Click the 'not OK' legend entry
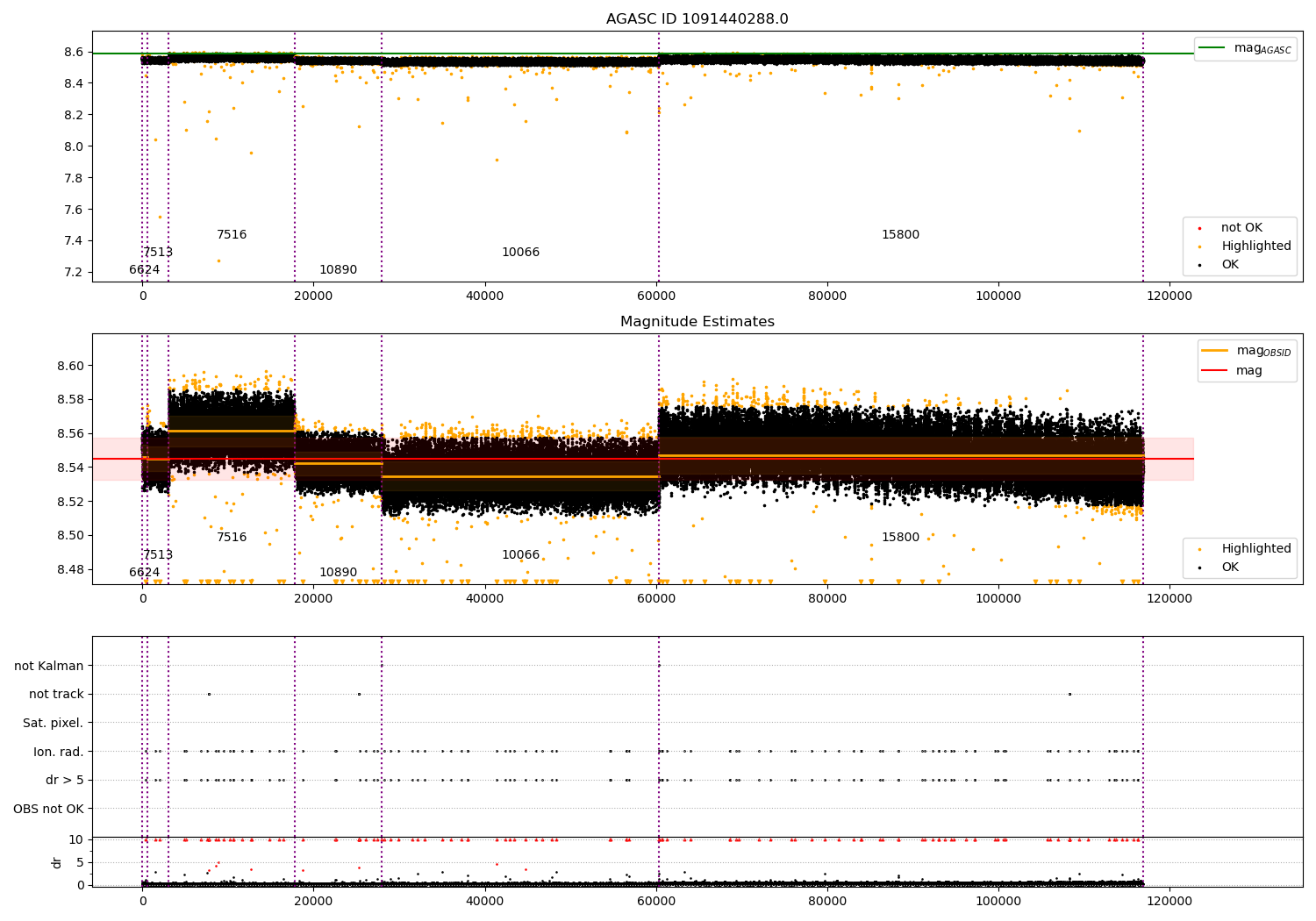 pyautogui.click(x=1241, y=228)
